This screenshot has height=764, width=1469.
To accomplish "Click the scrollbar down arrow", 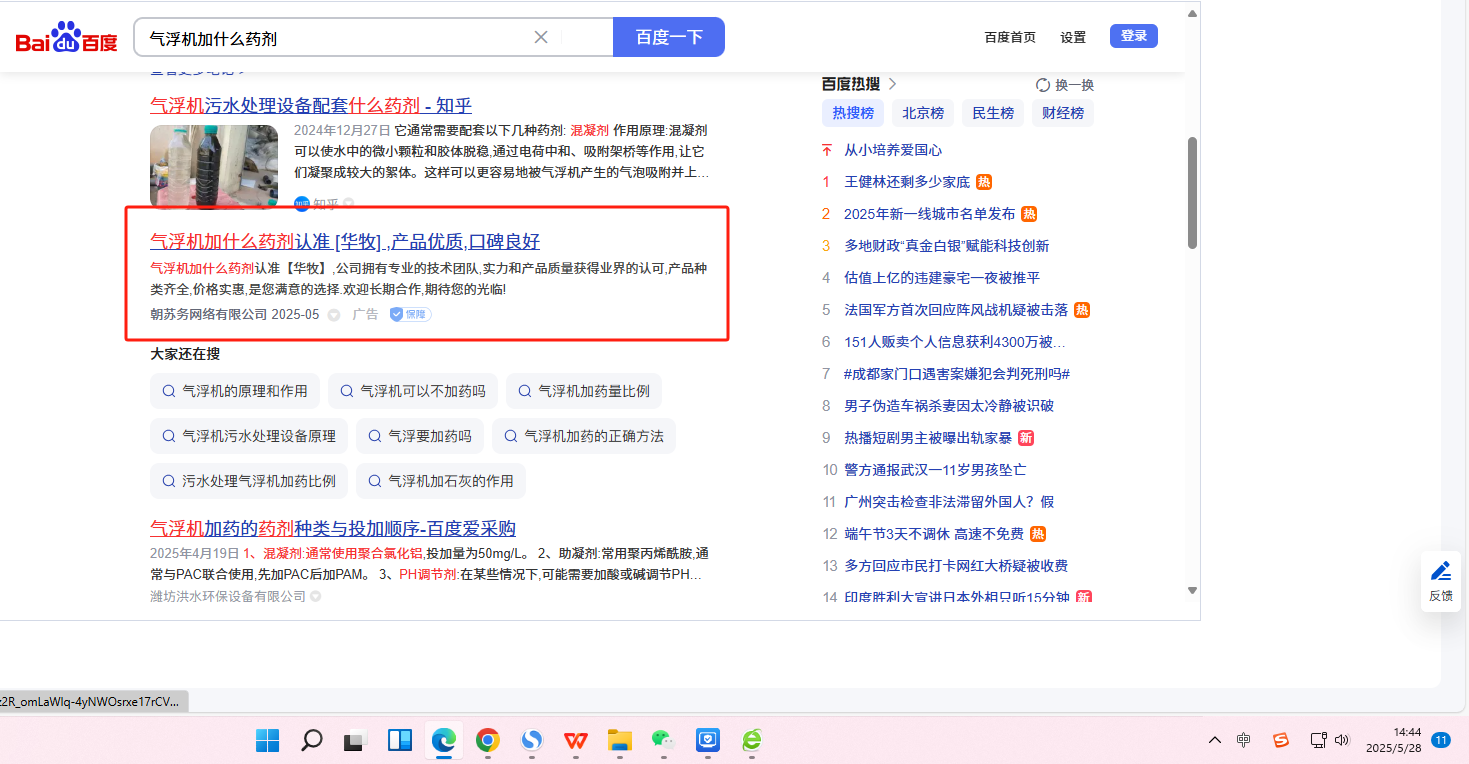I will pos(1192,590).
